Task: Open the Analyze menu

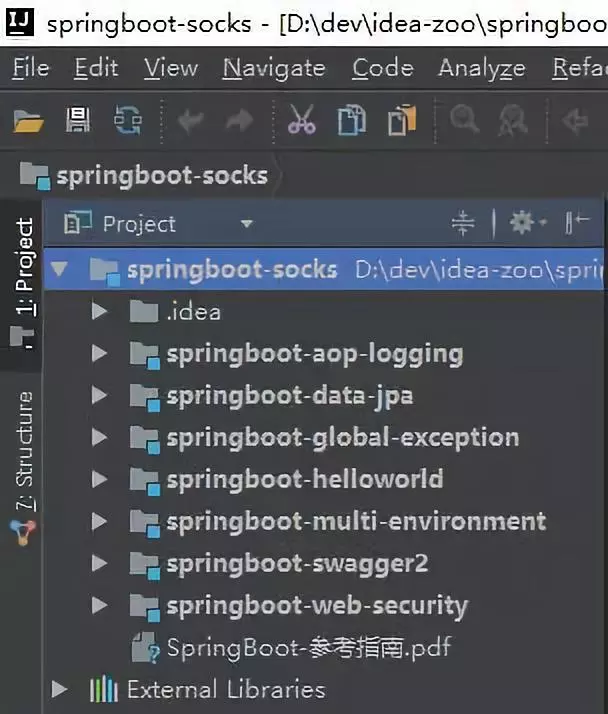Action: click(482, 69)
